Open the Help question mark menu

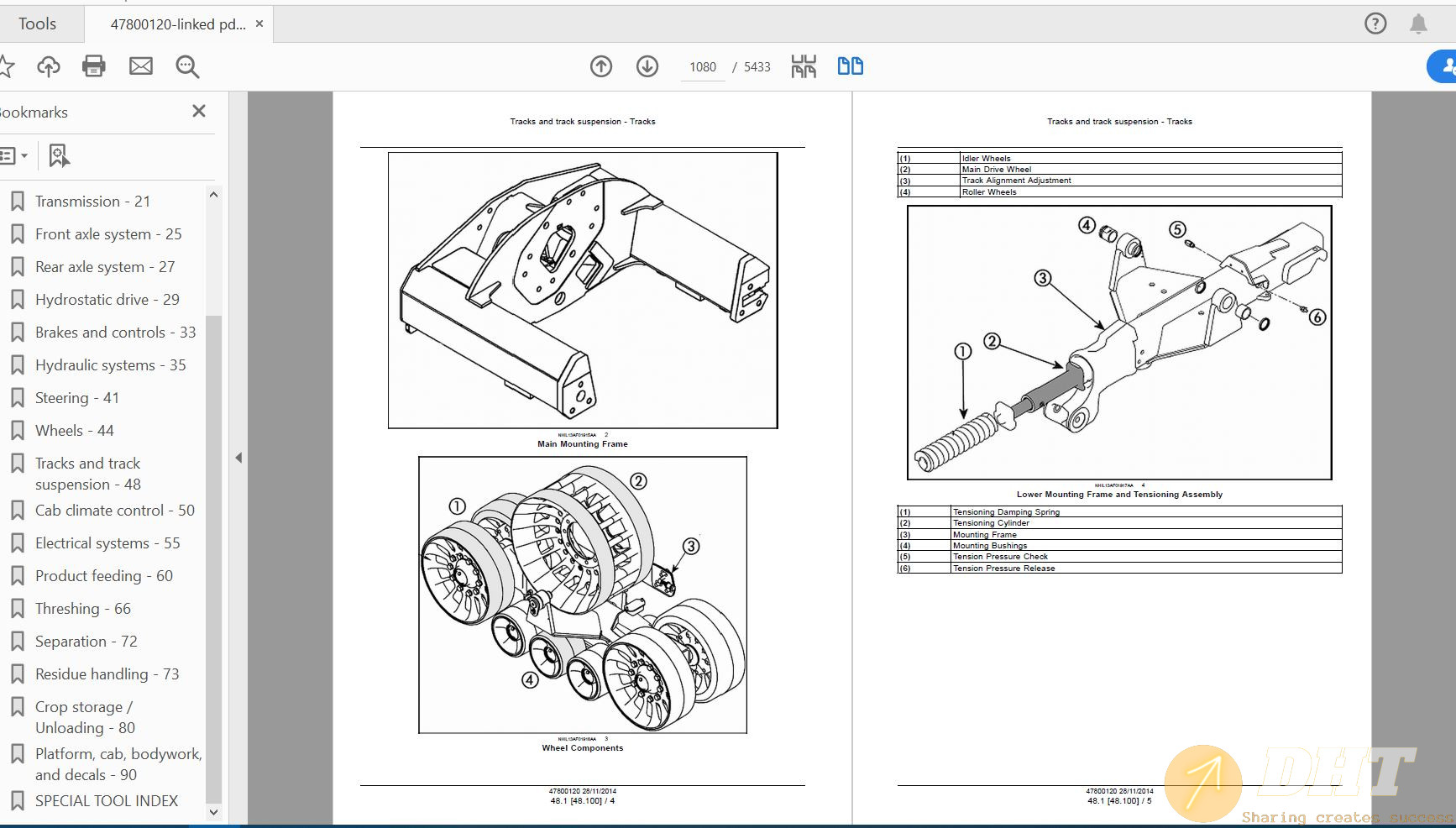1375,24
